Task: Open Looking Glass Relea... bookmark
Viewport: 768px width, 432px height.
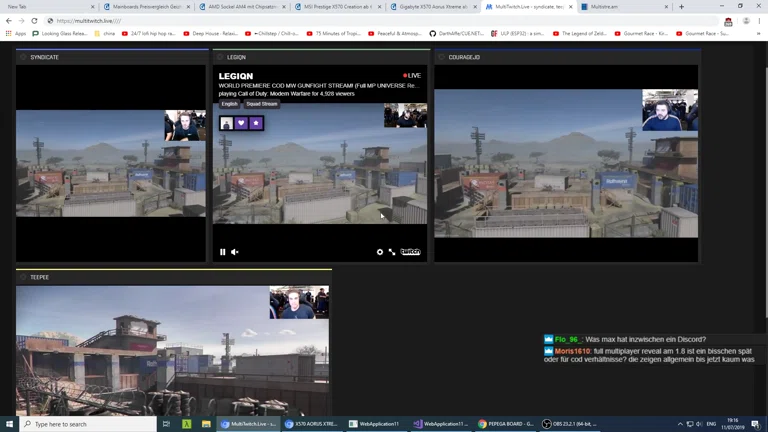Action: coord(59,34)
